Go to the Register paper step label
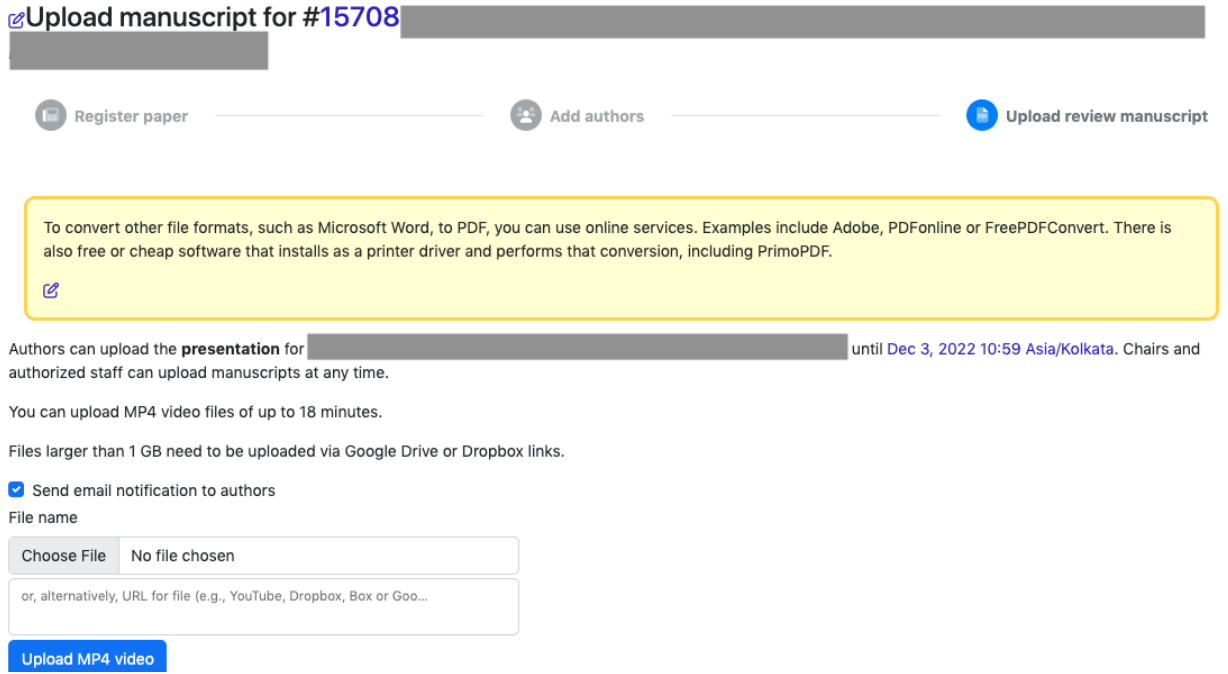The image size is (1228, 674). (x=131, y=117)
